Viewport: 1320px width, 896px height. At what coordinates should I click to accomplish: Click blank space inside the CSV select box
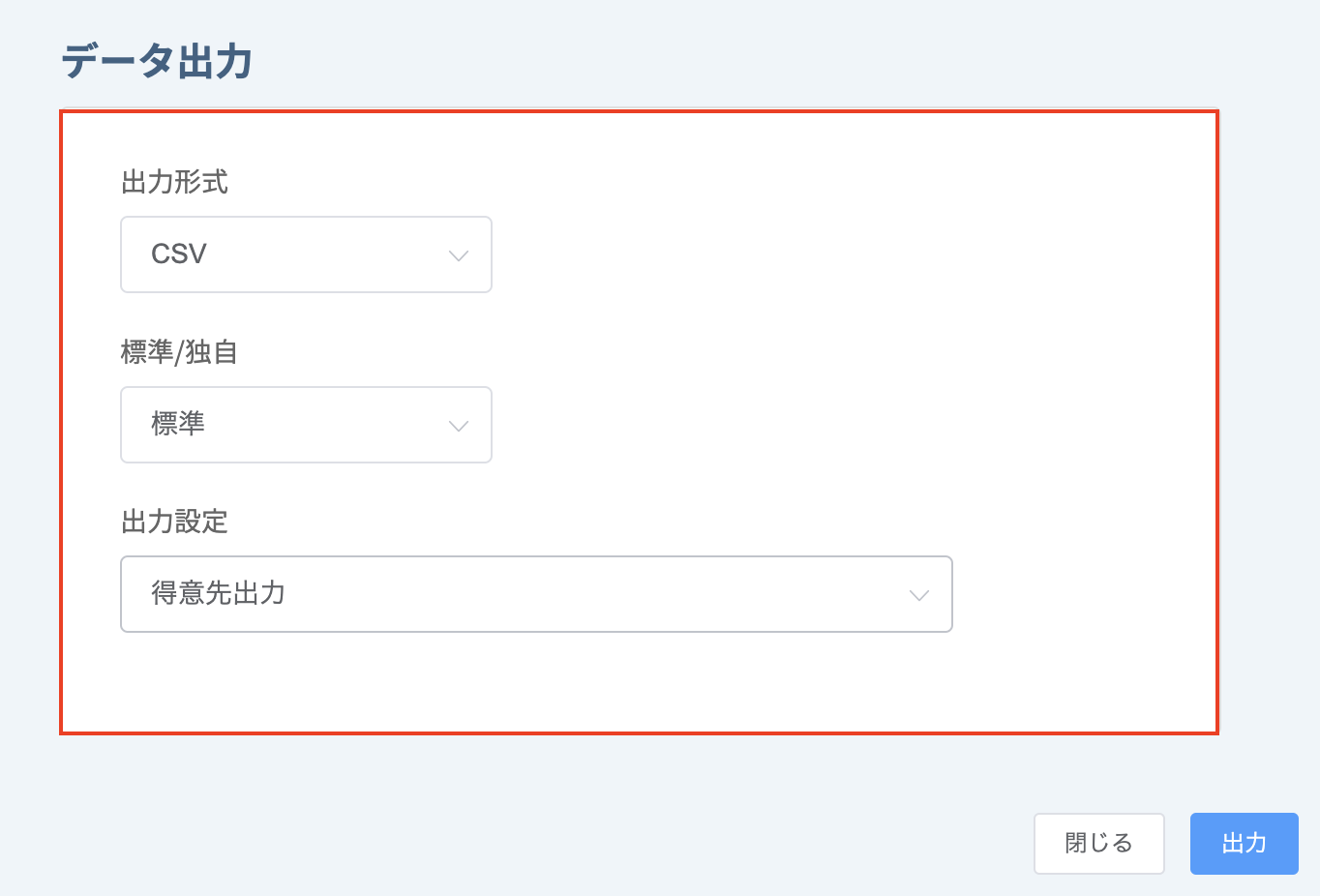329,254
